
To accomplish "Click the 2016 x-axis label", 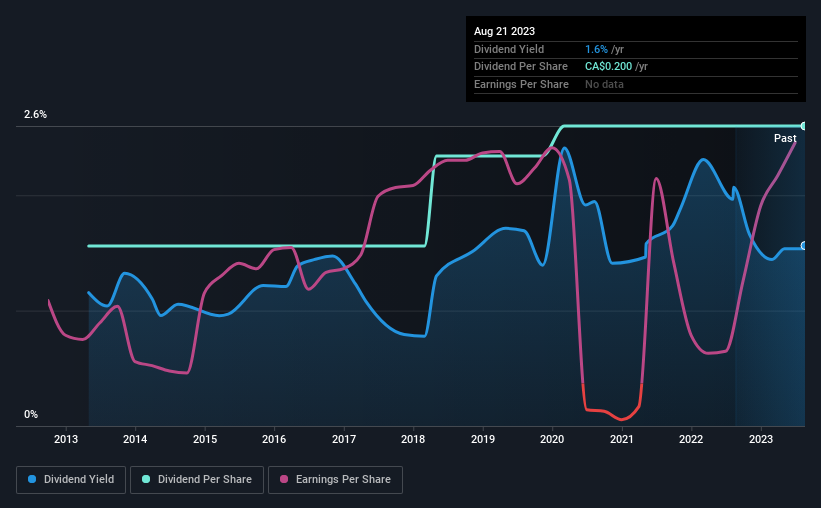I will (x=274, y=439).
